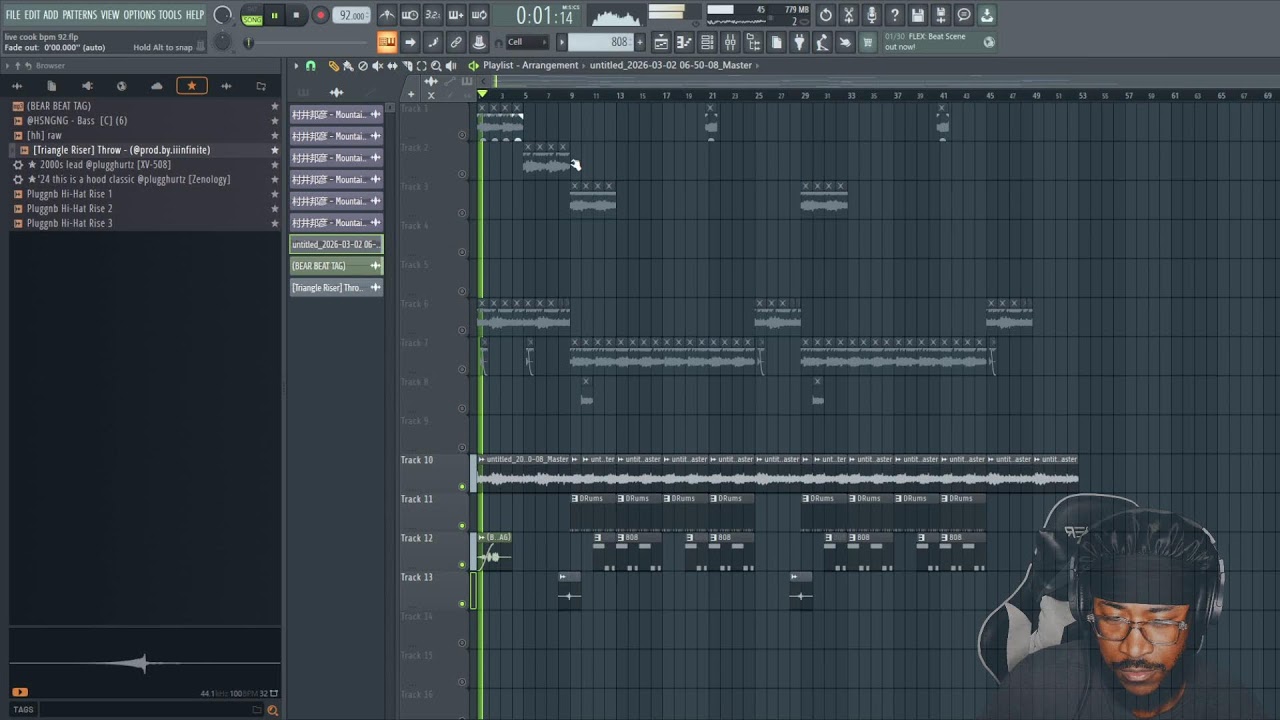Select the Slice tool in Playlist
The height and width of the screenshot is (720, 1280).
[x=407, y=66]
